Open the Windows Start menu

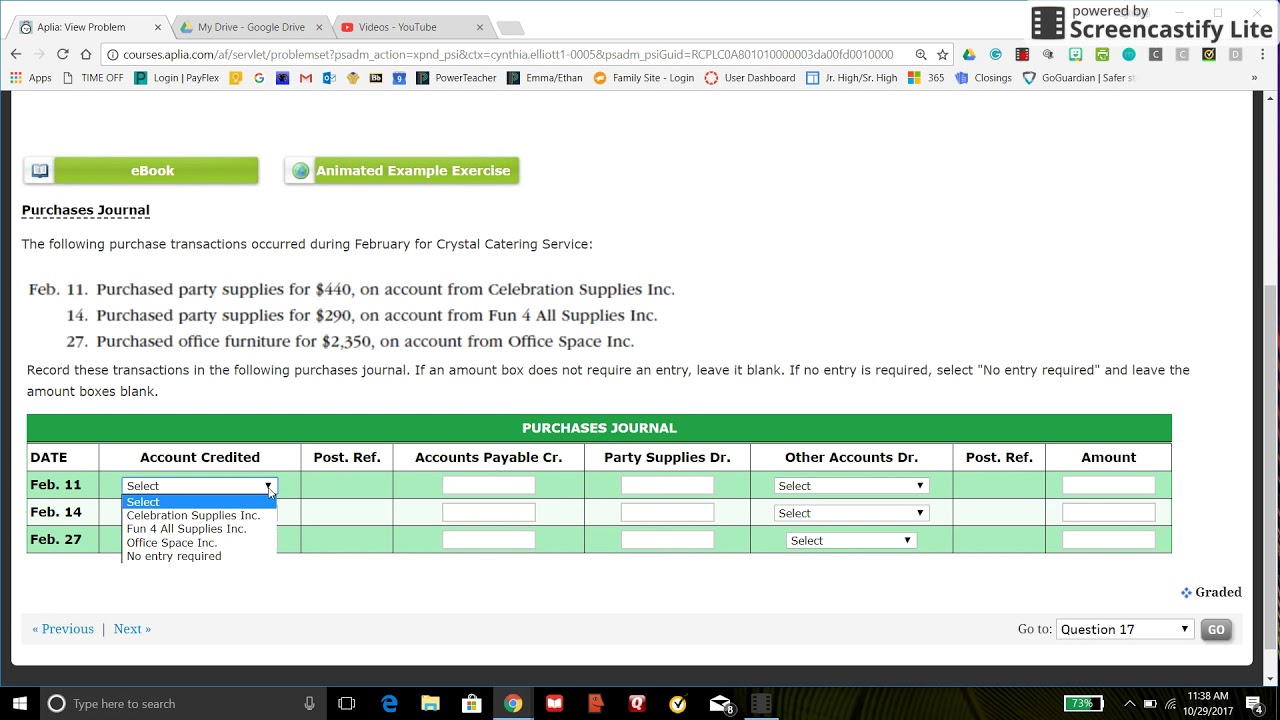click(x=19, y=704)
